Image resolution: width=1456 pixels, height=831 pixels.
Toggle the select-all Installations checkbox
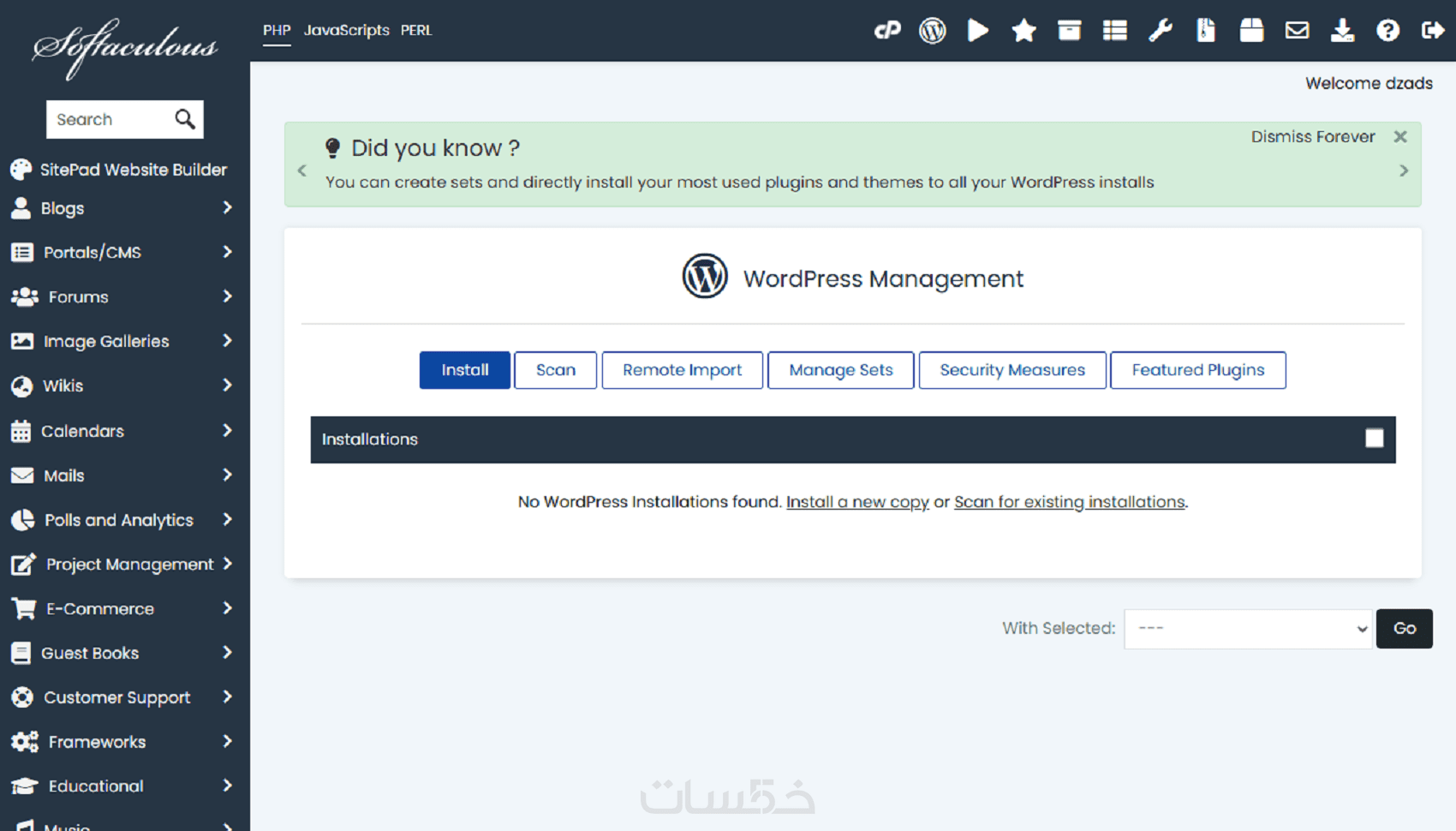(1374, 439)
